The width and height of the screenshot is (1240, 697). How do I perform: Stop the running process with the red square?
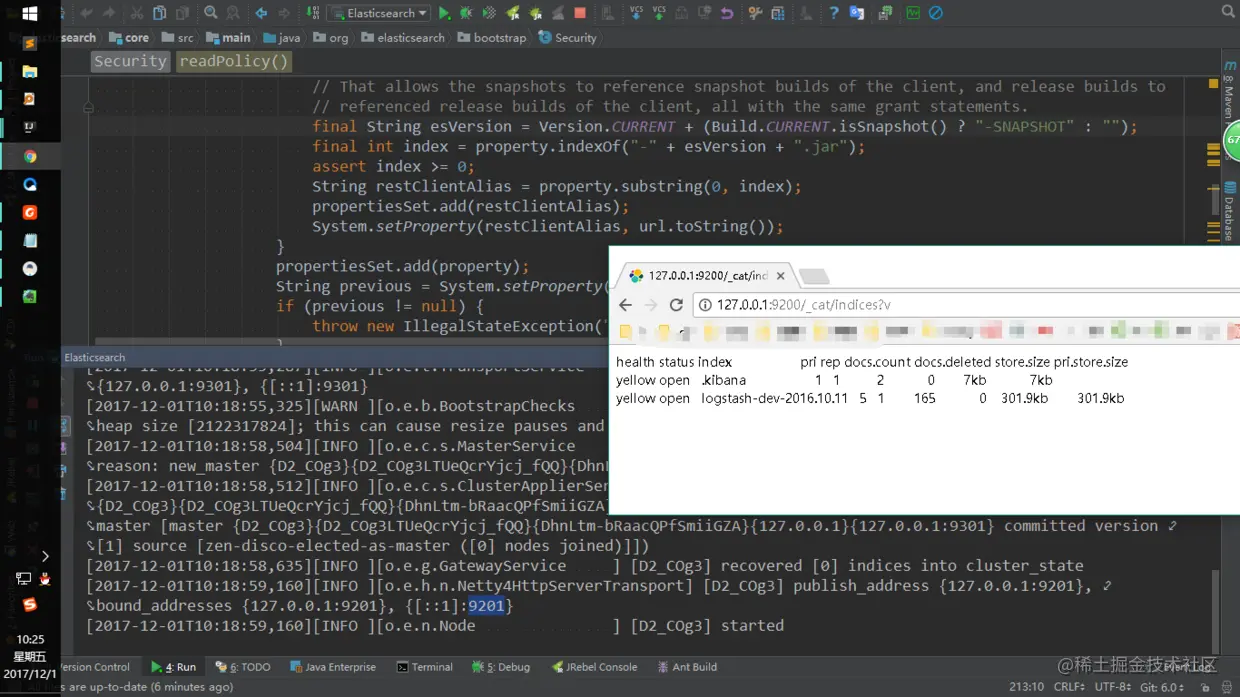pos(580,13)
